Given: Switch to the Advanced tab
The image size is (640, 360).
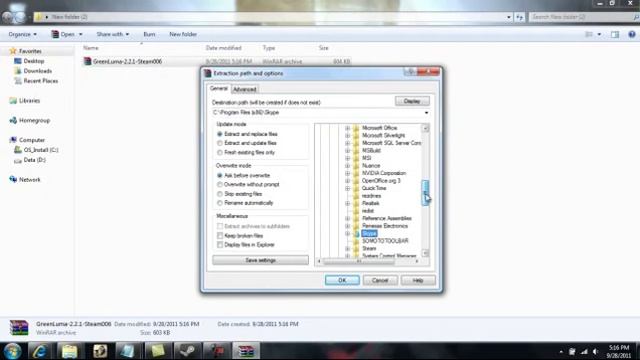Looking at the screenshot, I should [x=245, y=89].
